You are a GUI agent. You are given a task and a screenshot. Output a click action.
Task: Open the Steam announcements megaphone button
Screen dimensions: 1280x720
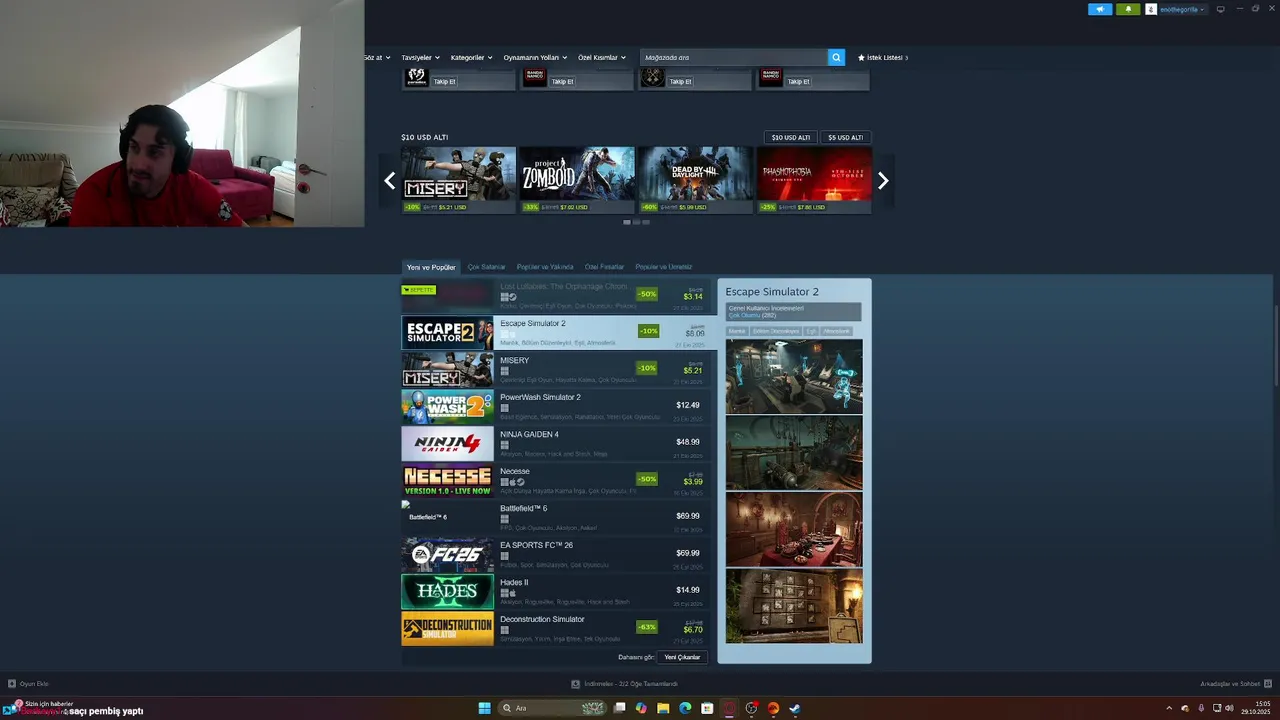tap(1100, 9)
